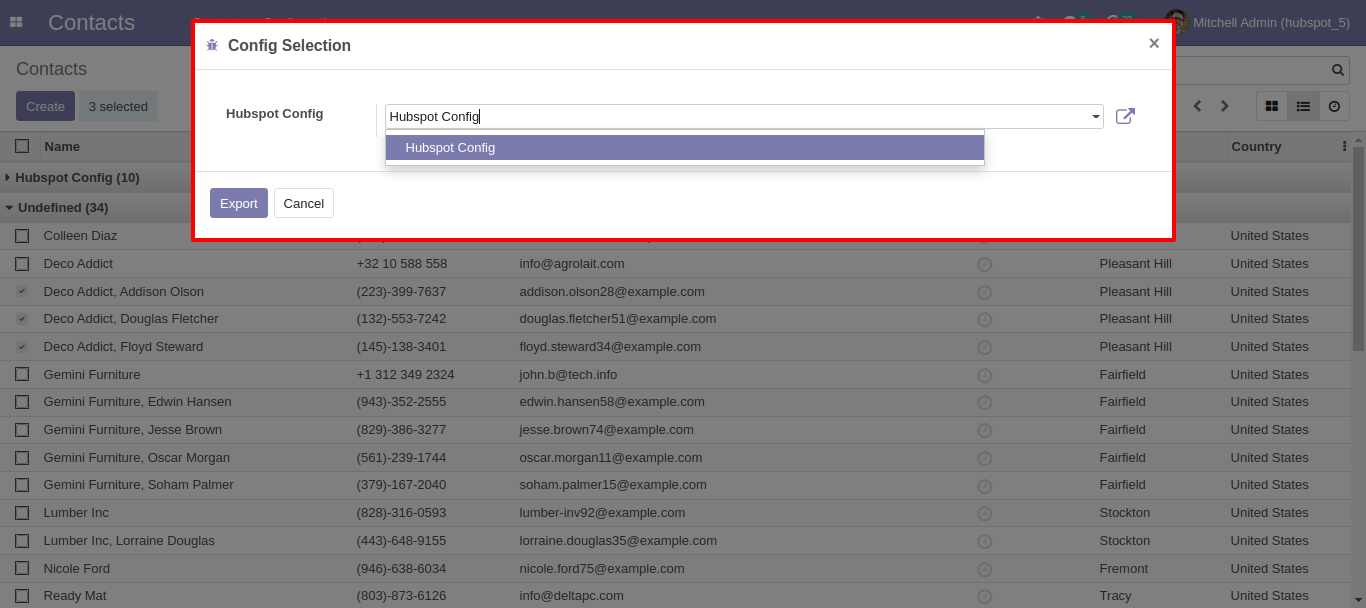Click email info@deltapc.com
This screenshot has height=608, width=1366.
point(571,595)
